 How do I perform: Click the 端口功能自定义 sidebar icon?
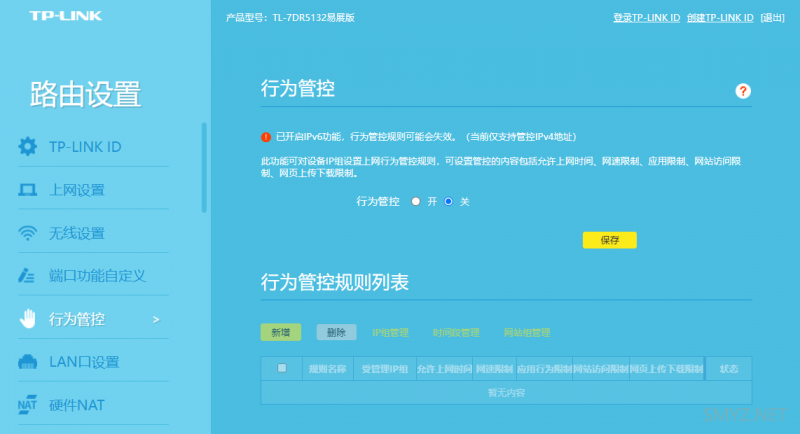(28, 276)
